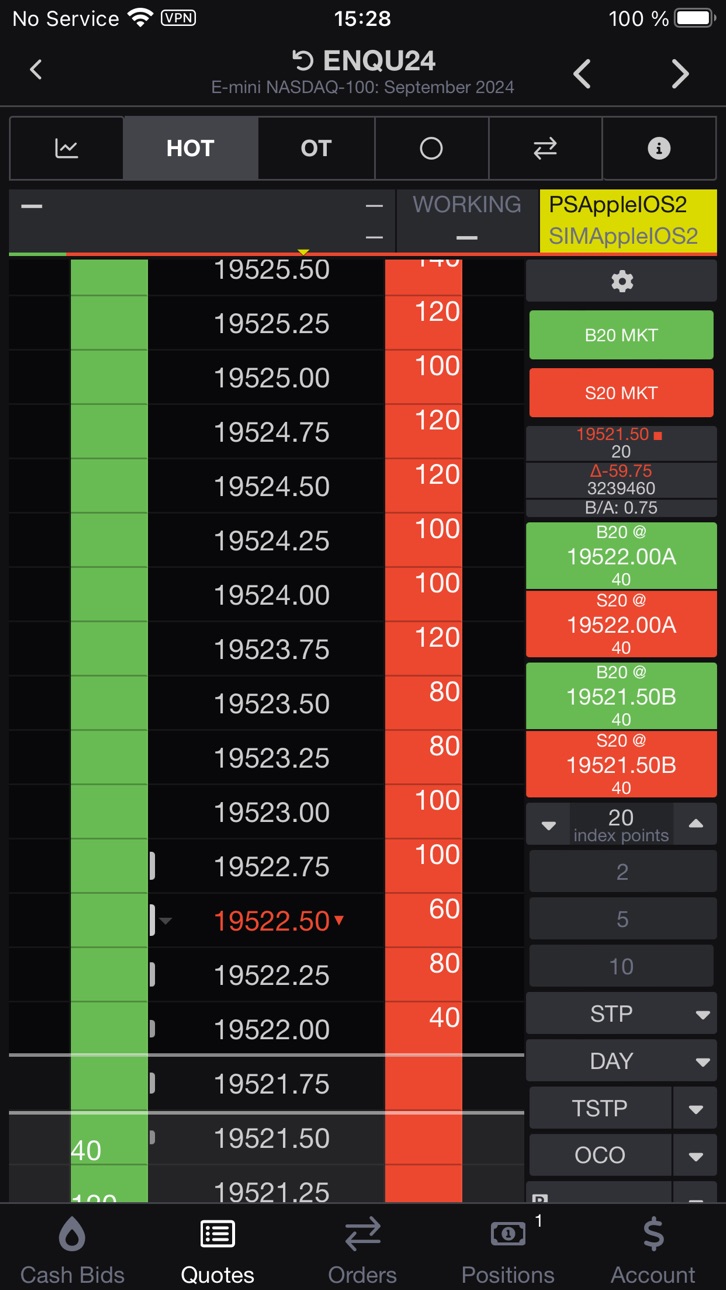Screen dimensions: 726x1290
Task: Switch to the OT tab
Action: 316,148
